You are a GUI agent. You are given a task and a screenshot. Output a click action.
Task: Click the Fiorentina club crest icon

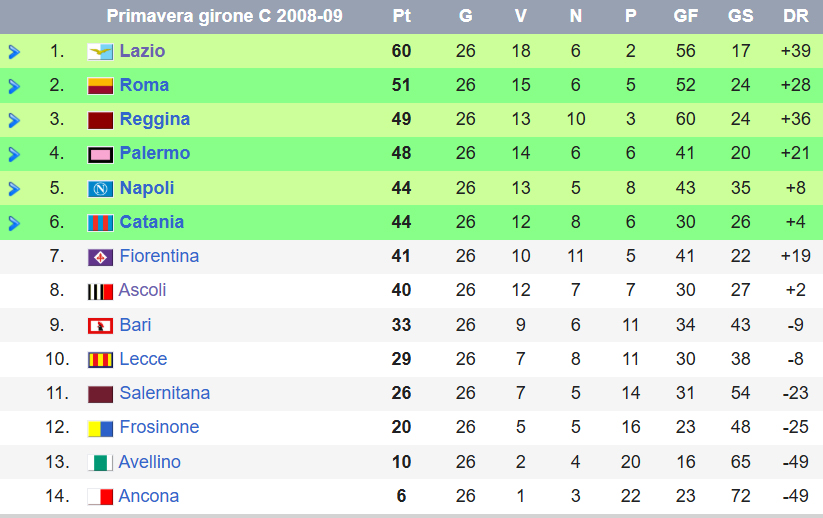click(100, 257)
